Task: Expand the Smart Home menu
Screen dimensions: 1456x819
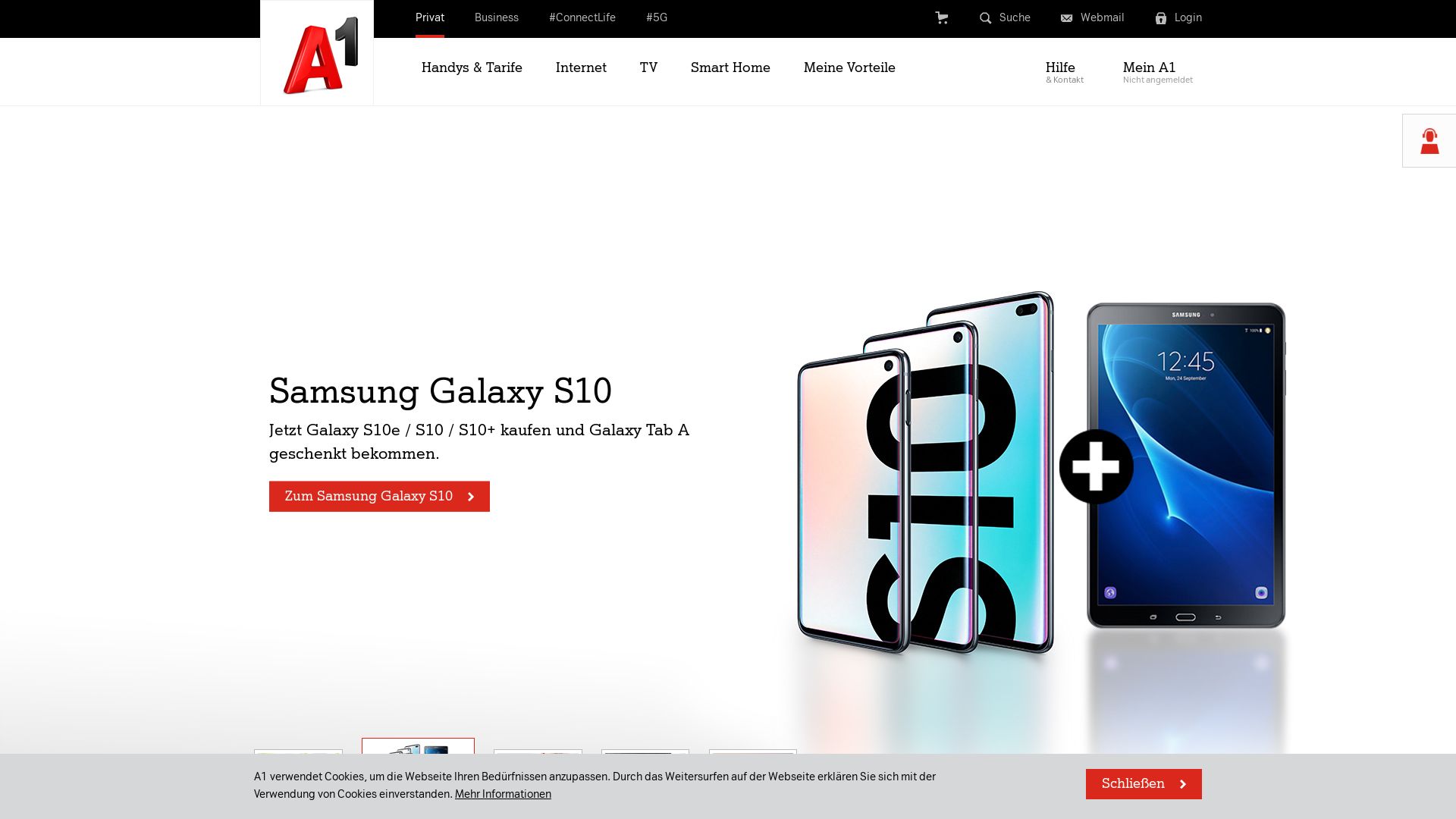Action: pyautogui.click(x=730, y=67)
